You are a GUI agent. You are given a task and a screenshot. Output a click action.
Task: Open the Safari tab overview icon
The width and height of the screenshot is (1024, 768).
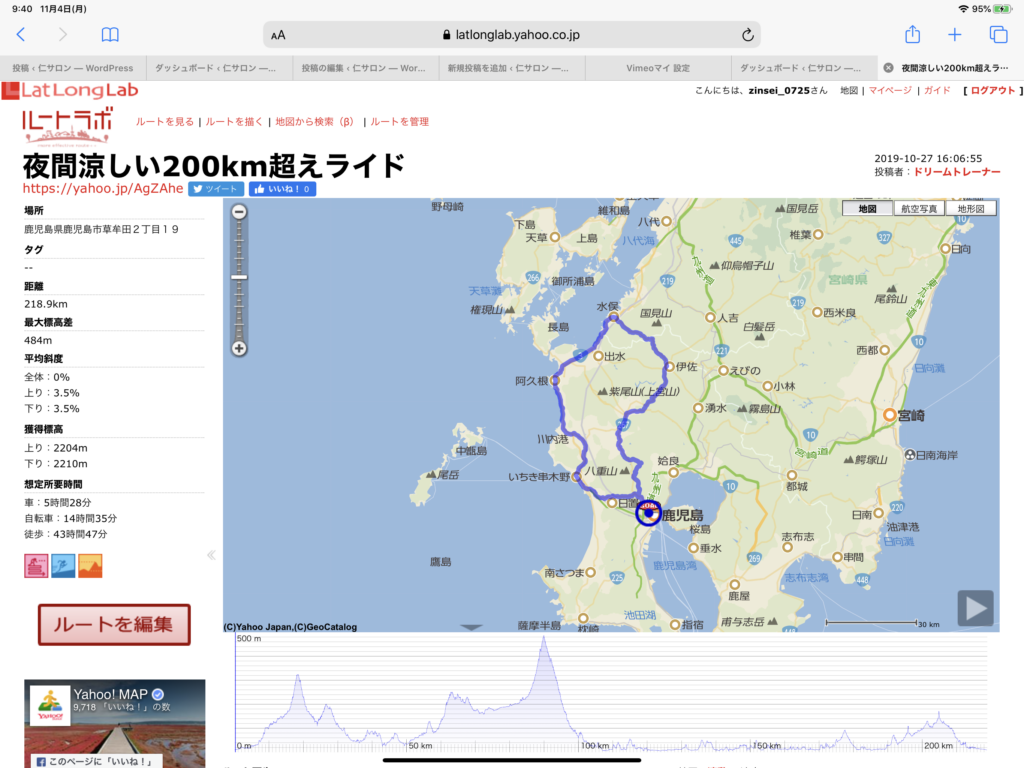tap(998, 35)
